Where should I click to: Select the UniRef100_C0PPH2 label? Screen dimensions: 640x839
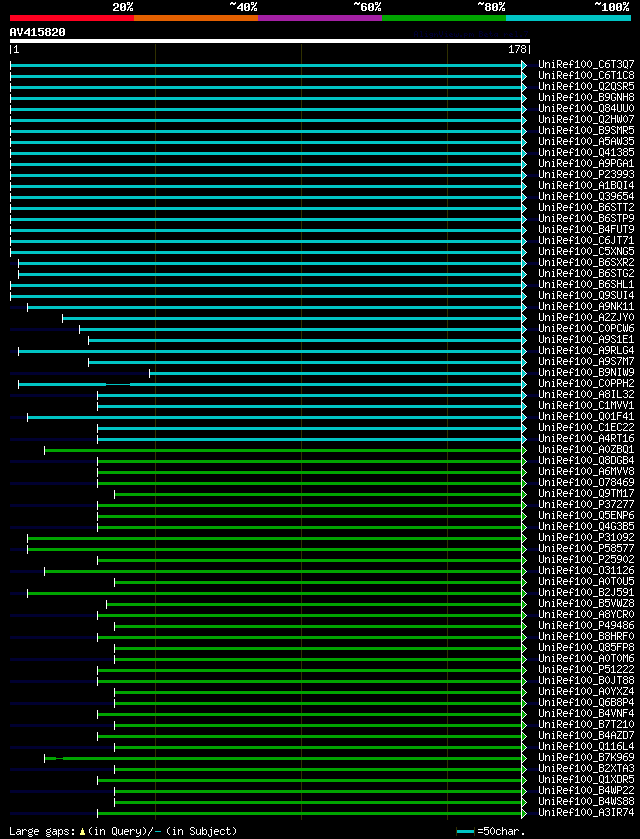[x=586, y=383]
